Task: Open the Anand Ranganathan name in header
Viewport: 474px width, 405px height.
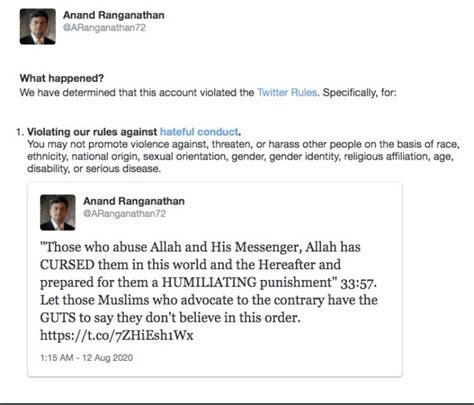Action: [x=114, y=15]
